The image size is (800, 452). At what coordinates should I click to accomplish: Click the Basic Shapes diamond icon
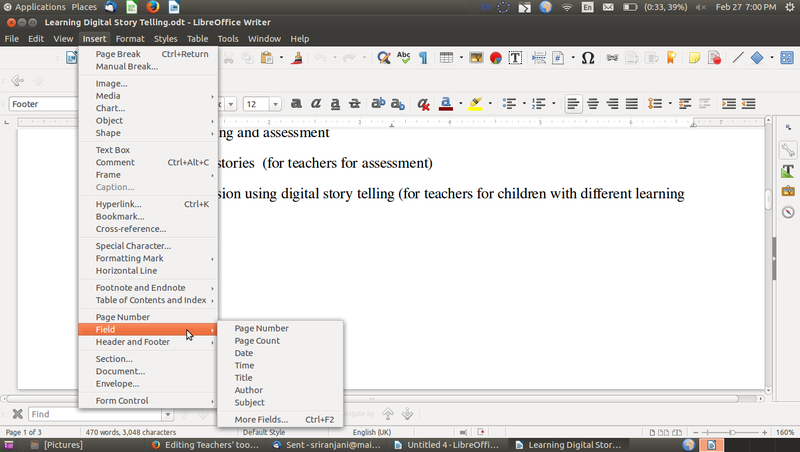tap(757, 58)
